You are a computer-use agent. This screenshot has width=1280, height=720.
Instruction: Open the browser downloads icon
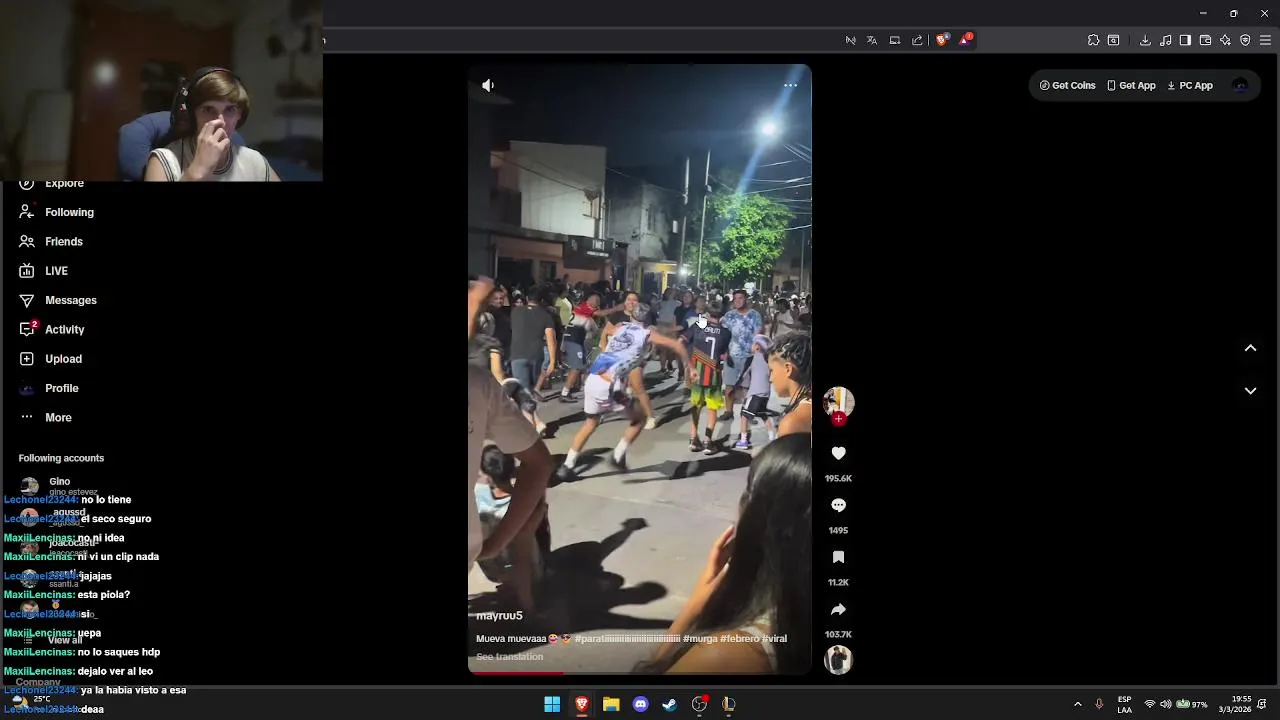[x=1145, y=40]
